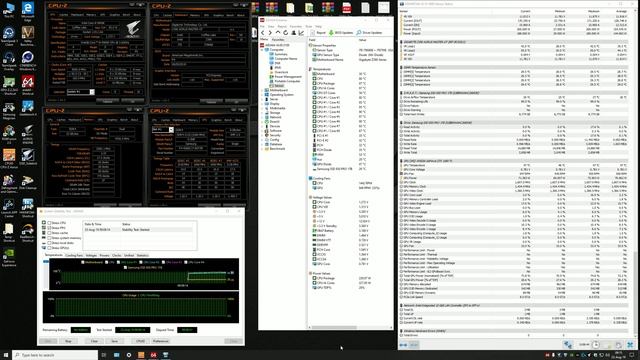The width and height of the screenshot is (640, 360).
Task: Click the Report button in AIDA64 toolbar
Action: point(318,33)
